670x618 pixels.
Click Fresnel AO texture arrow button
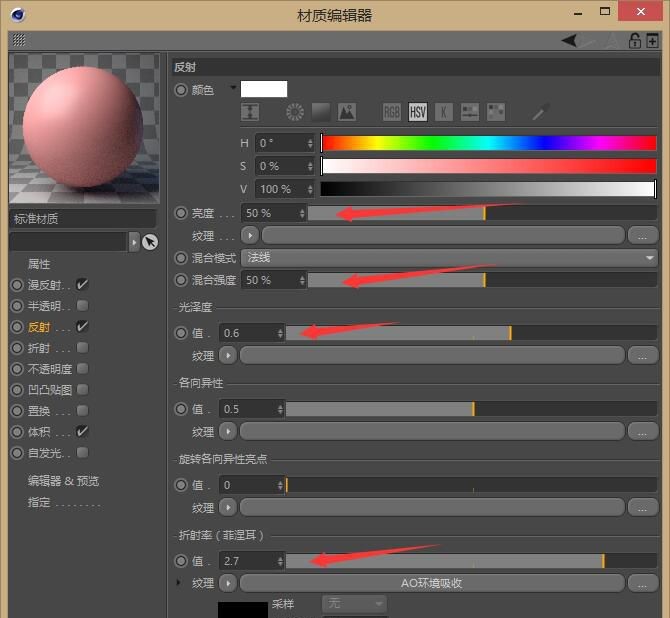click(x=228, y=583)
